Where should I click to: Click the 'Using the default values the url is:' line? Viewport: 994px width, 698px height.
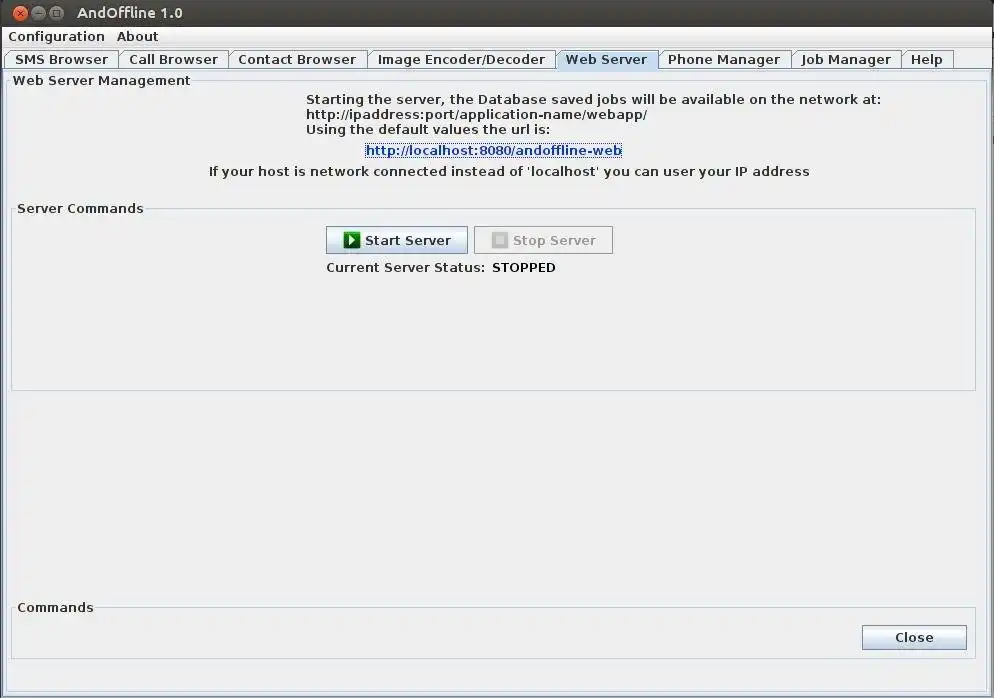(x=428, y=130)
